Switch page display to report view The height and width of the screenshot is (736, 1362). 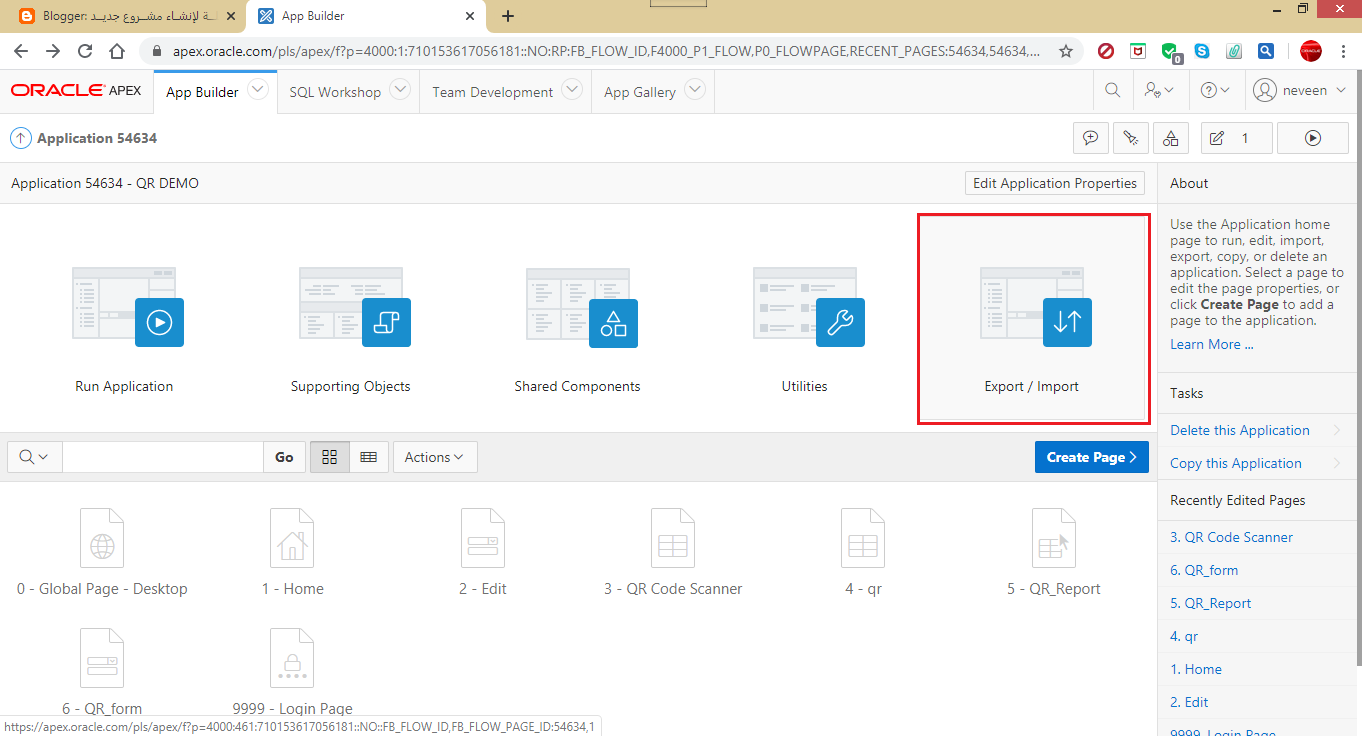coord(369,457)
